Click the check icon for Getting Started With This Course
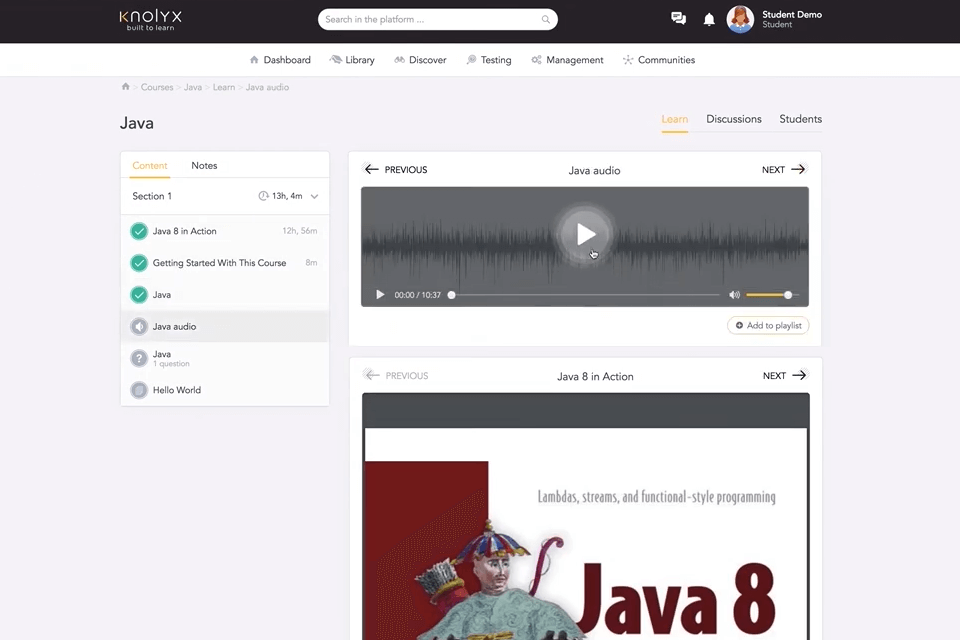This screenshot has width=960, height=640. point(139,263)
